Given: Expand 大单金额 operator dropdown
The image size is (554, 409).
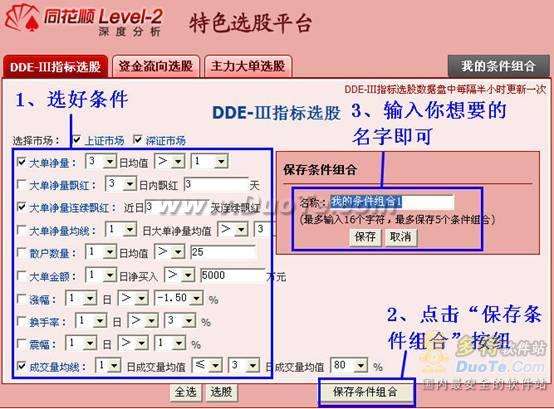Looking at the screenshot, I should 180,275.
